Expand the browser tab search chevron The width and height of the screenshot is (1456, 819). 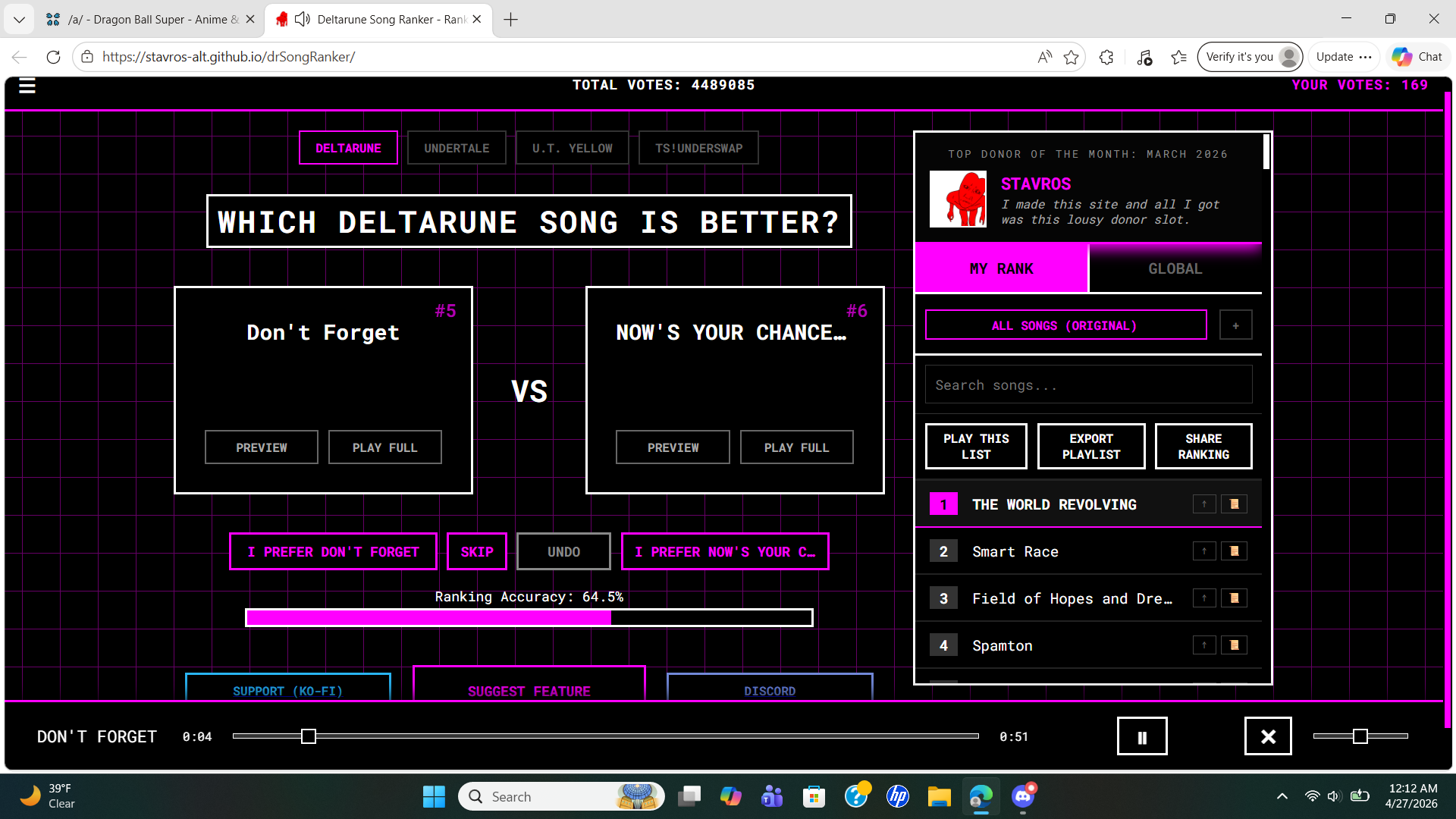pos(19,19)
